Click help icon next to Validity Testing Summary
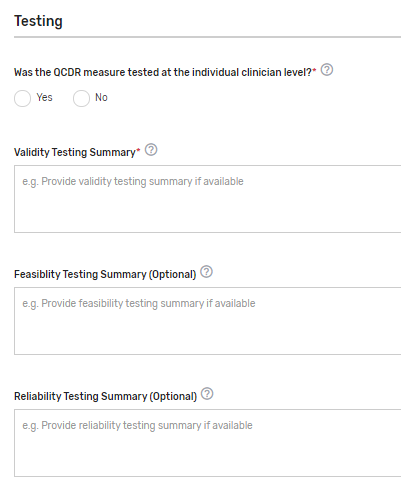This screenshot has width=401, height=496. point(151,150)
